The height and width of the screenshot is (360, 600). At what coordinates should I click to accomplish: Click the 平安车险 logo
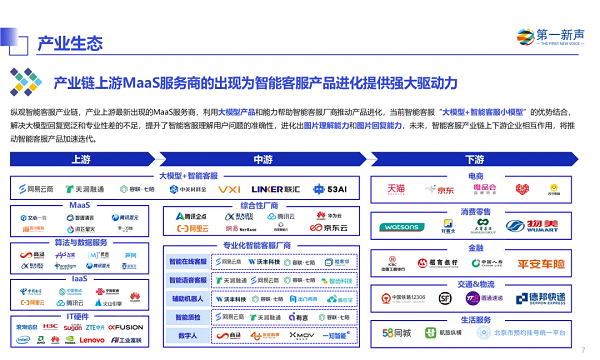coord(541,264)
